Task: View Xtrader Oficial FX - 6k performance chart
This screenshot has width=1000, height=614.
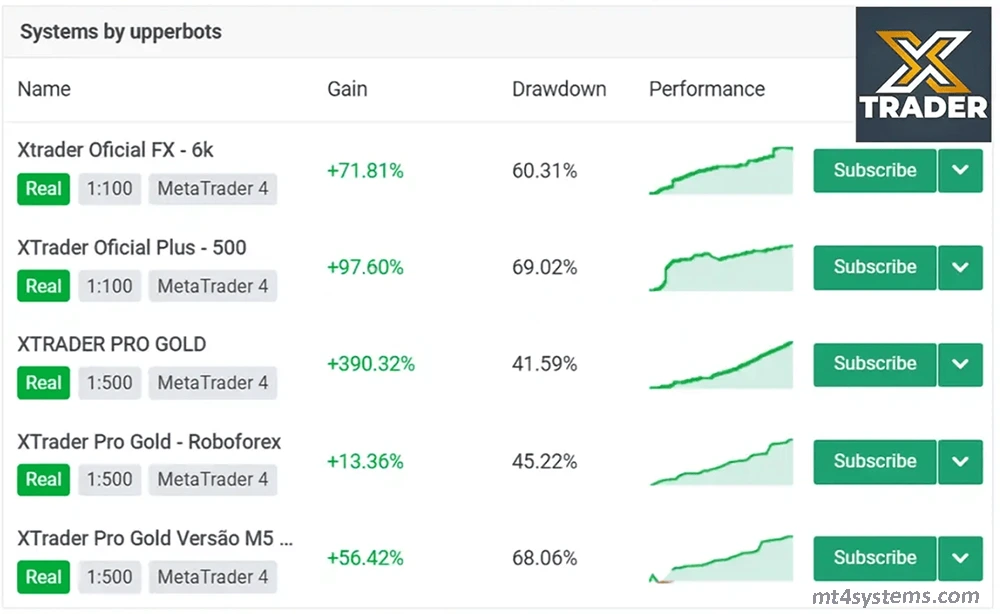Action: 721,171
